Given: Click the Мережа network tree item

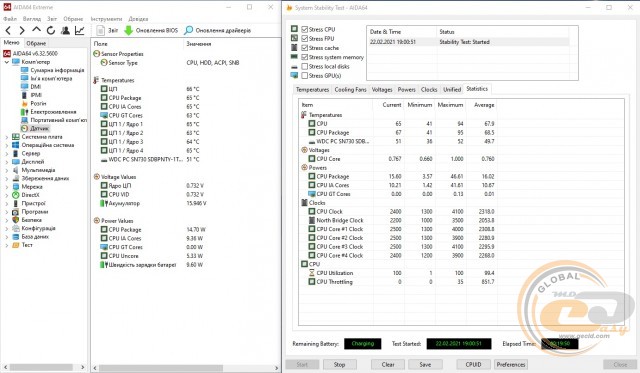Looking at the screenshot, I should (x=31, y=187).
